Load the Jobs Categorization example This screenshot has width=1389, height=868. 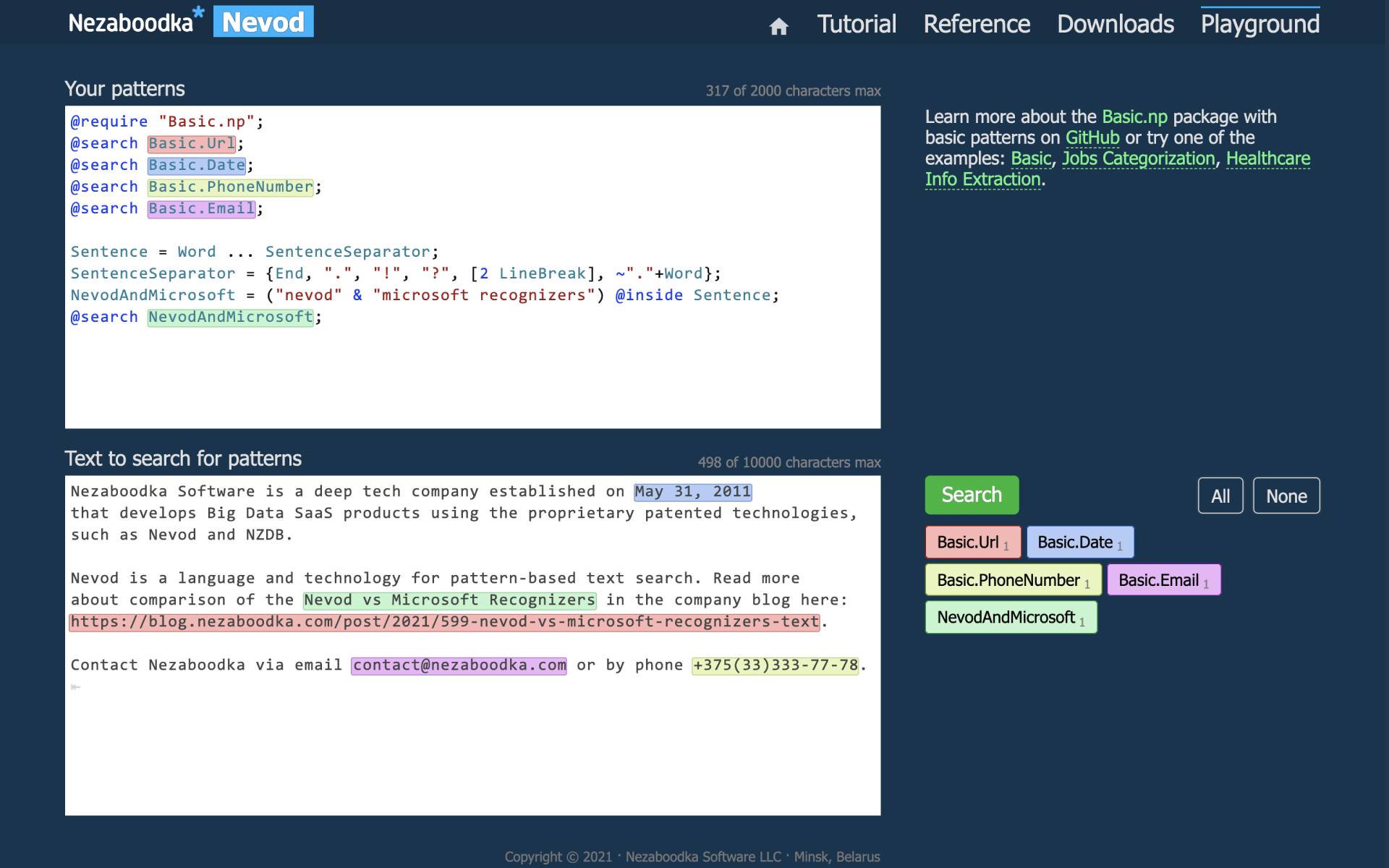click(1138, 158)
